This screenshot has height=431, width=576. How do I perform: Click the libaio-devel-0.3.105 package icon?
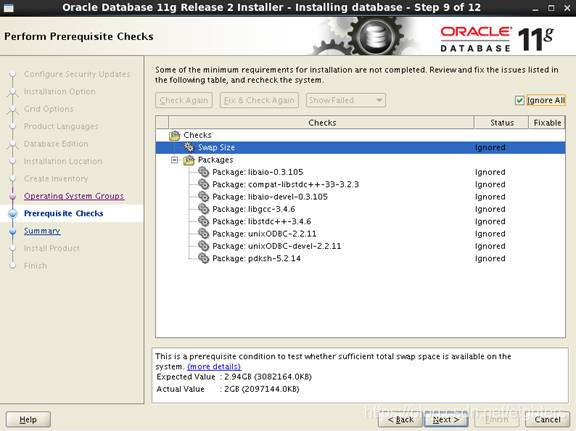pos(203,197)
